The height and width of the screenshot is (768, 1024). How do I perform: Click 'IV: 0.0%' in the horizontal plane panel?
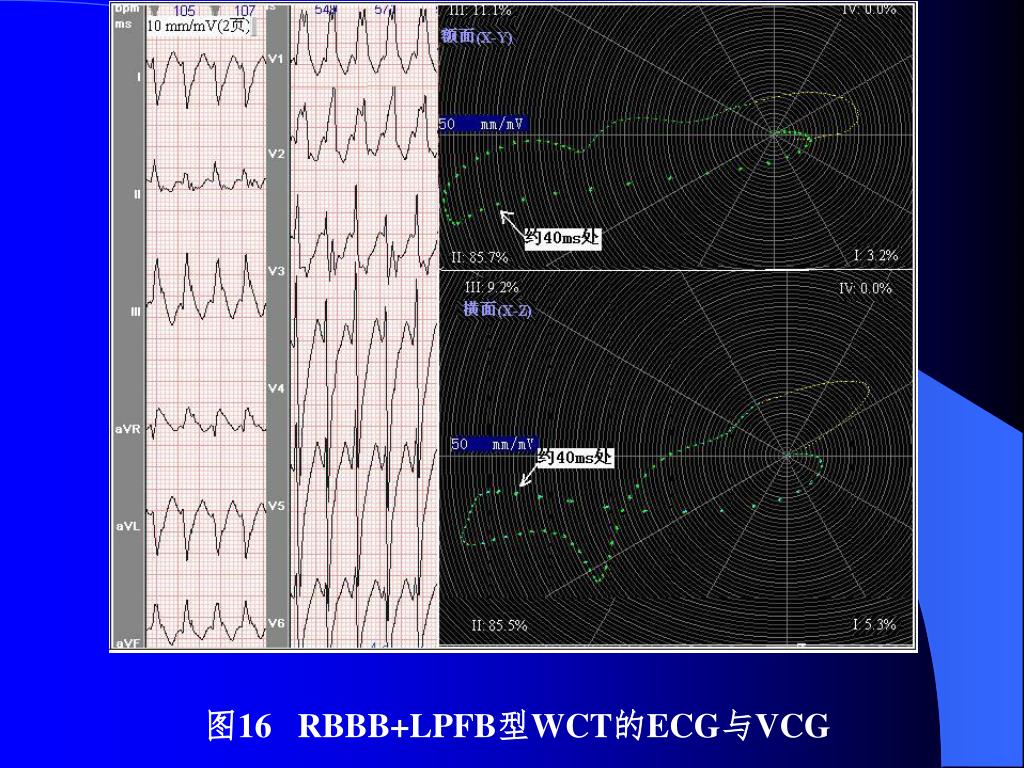click(865, 288)
